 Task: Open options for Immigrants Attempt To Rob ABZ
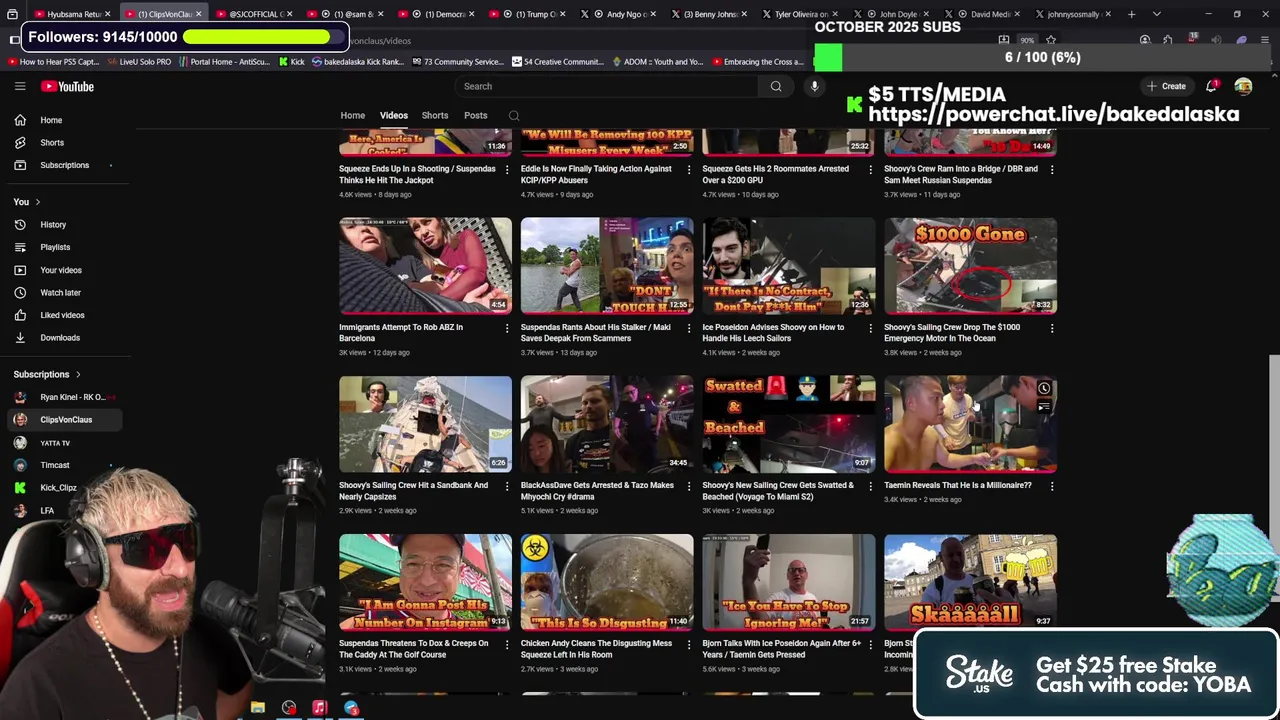tap(507, 328)
